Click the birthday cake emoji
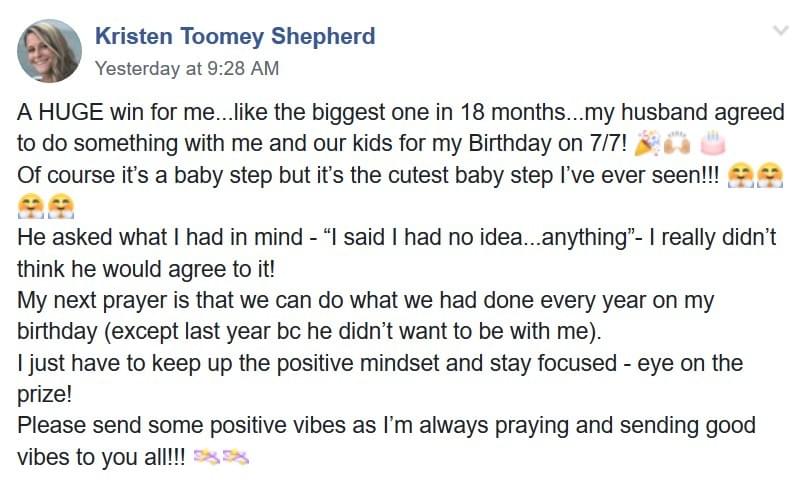The width and height of the screenshot is (804, 489). coord(713,144)
